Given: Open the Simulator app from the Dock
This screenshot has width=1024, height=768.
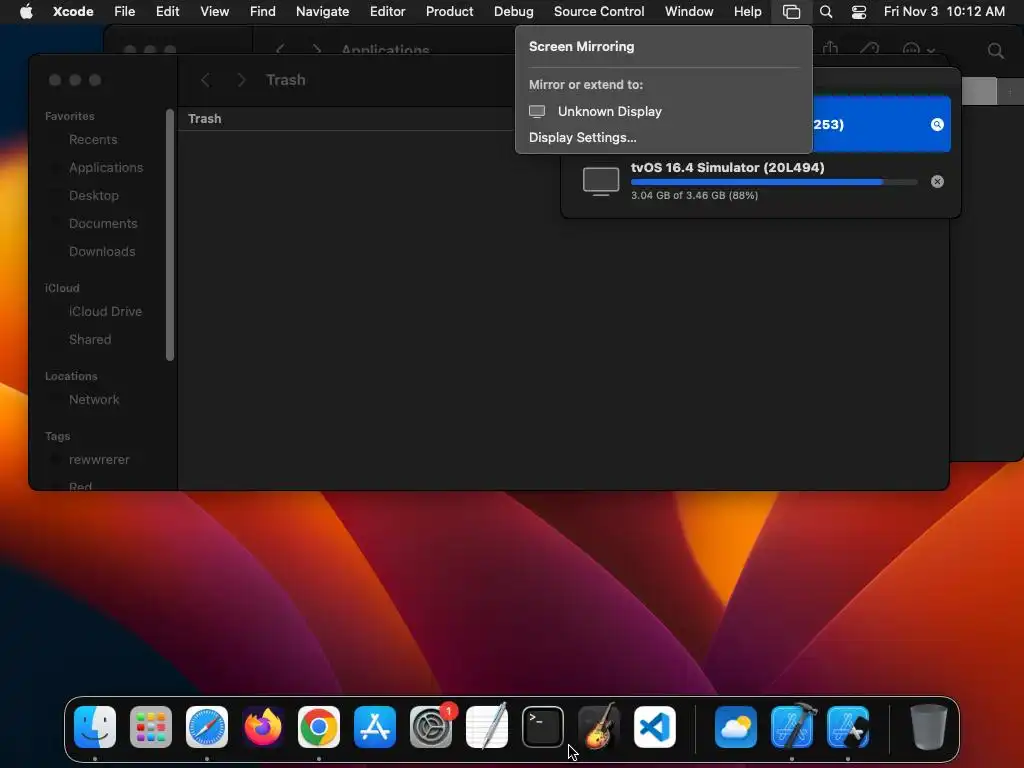Looking at the screenshot, I should pyautogui.click(x=848, y=727).
